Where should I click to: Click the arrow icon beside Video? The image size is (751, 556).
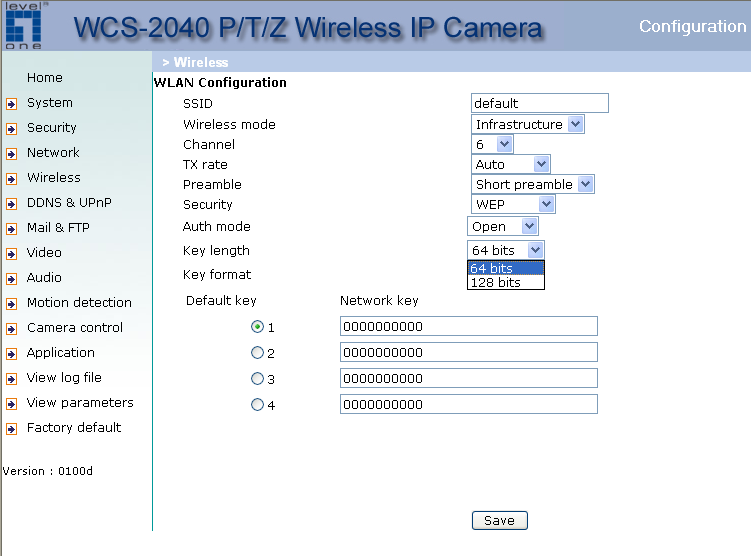(x=11, y=254)
